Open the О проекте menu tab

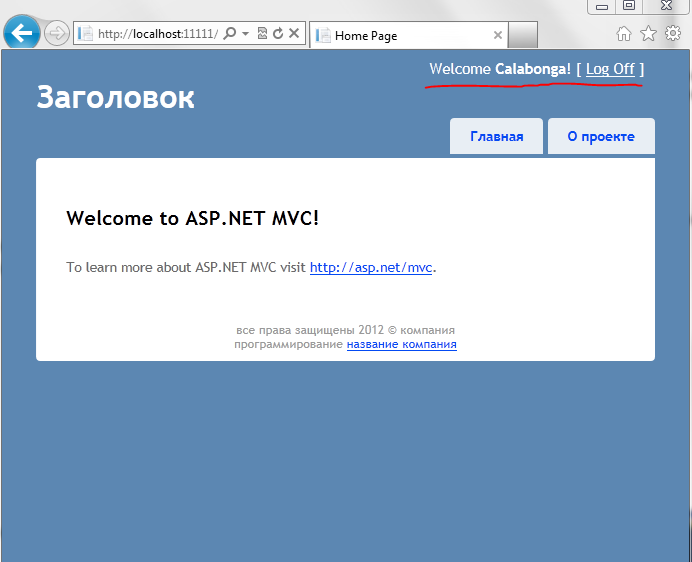click(x=601, y=136)
